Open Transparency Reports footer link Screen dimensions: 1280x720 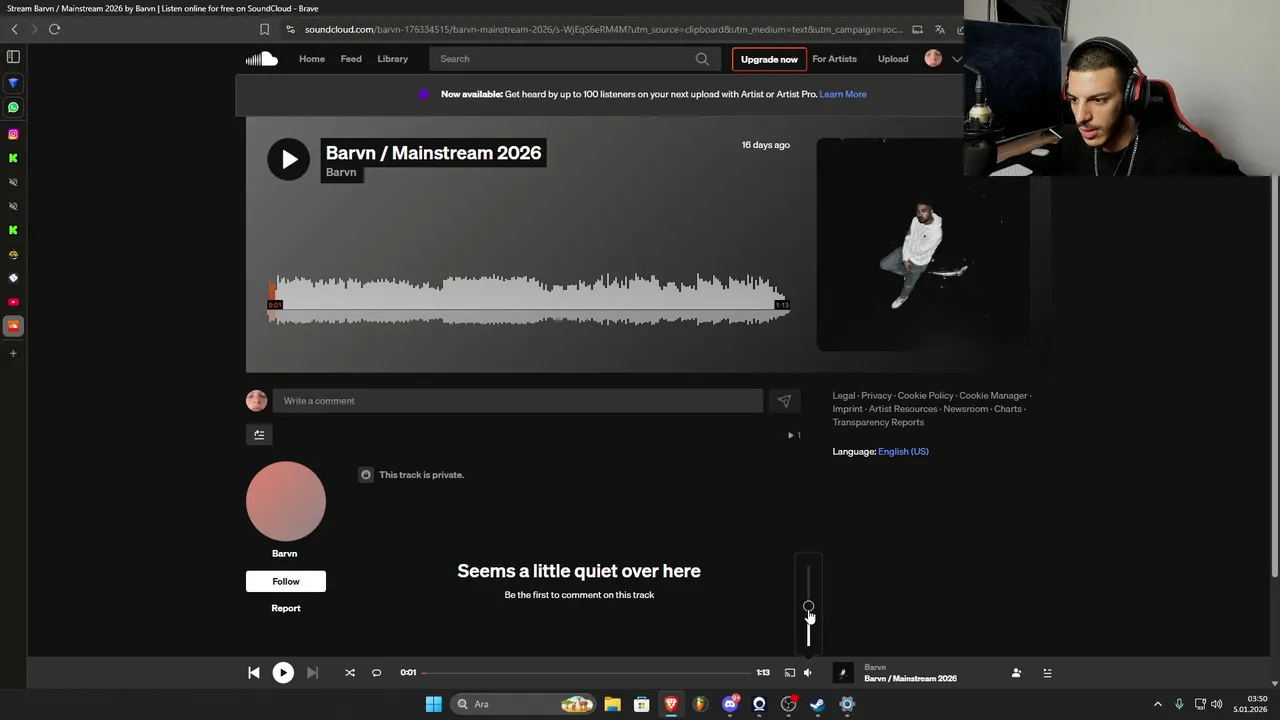[878, 422]
